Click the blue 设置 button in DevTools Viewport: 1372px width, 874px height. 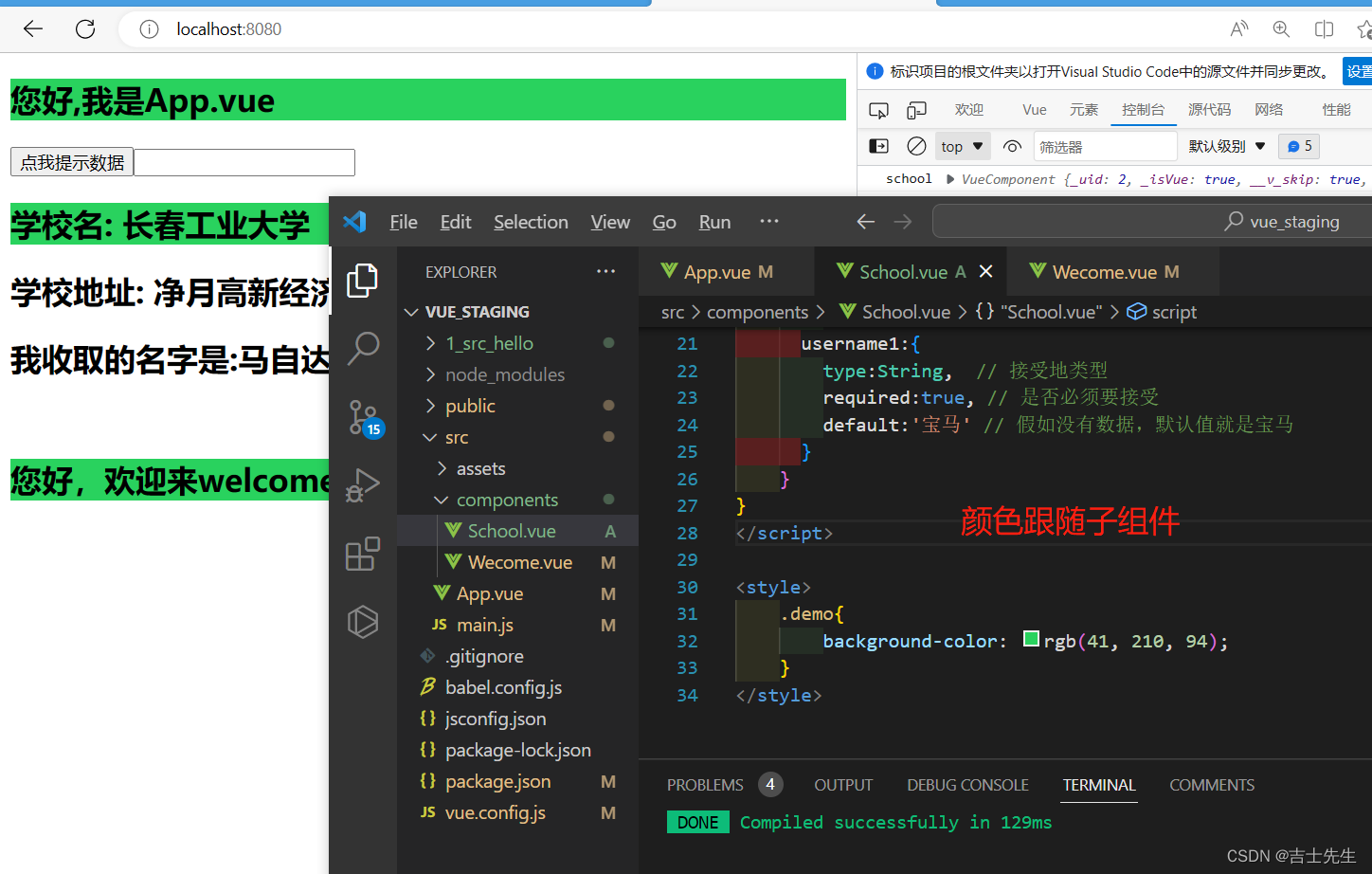[x=1359, y=71]
